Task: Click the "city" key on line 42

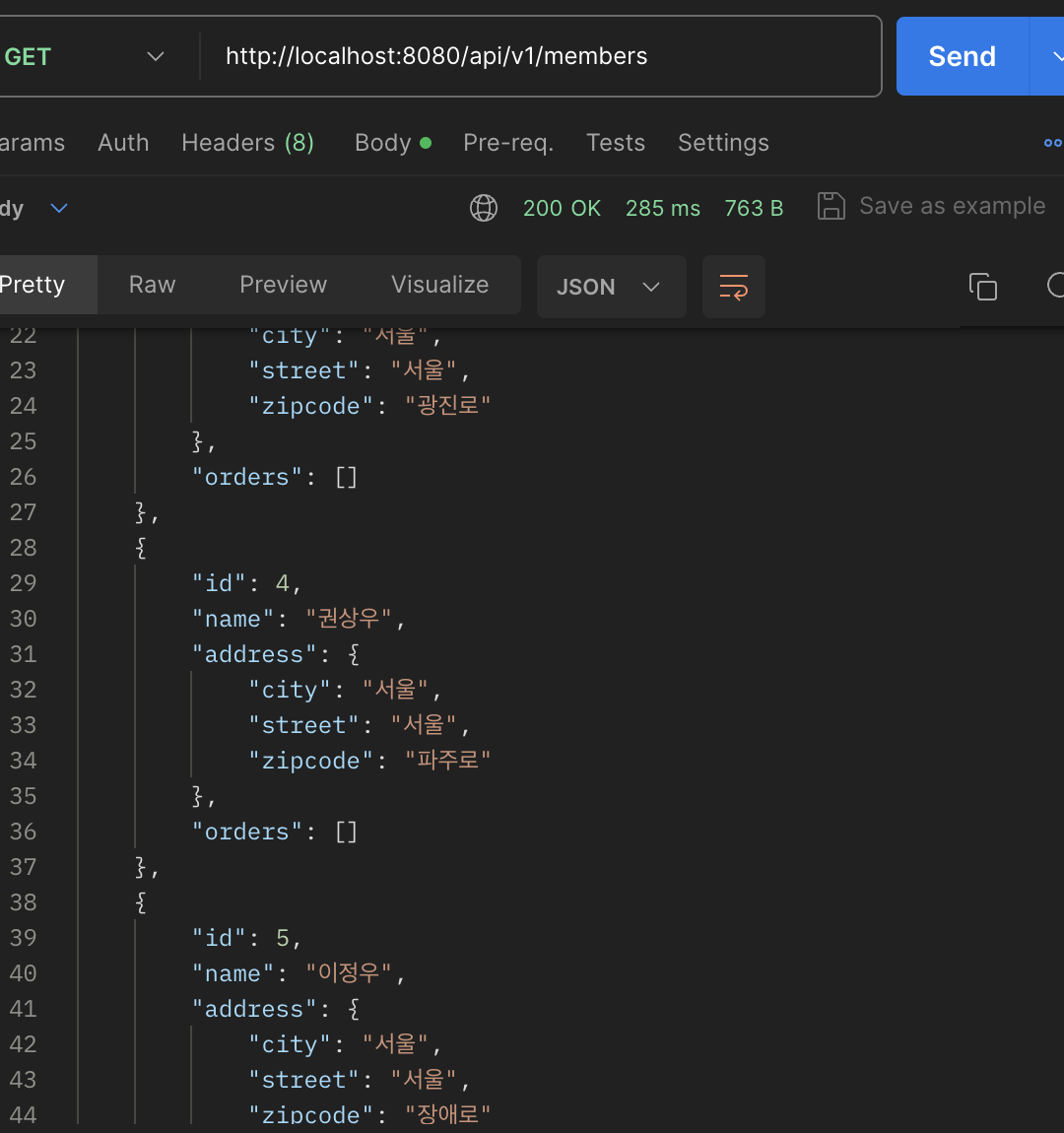Action: (x=290, y=1044)
